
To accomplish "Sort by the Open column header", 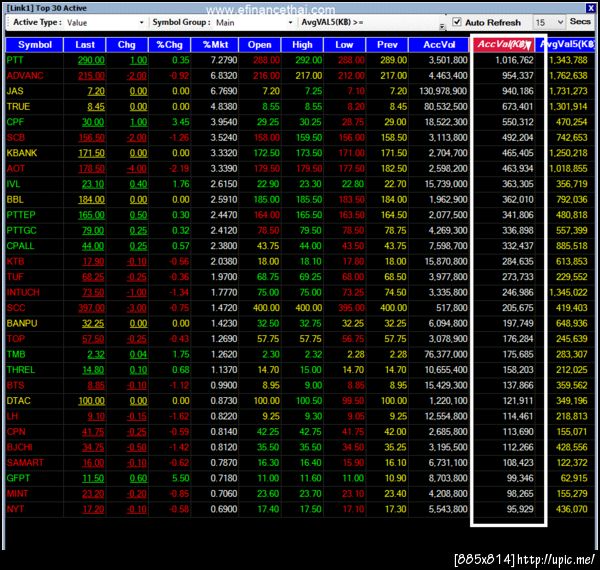I will 259,45.
